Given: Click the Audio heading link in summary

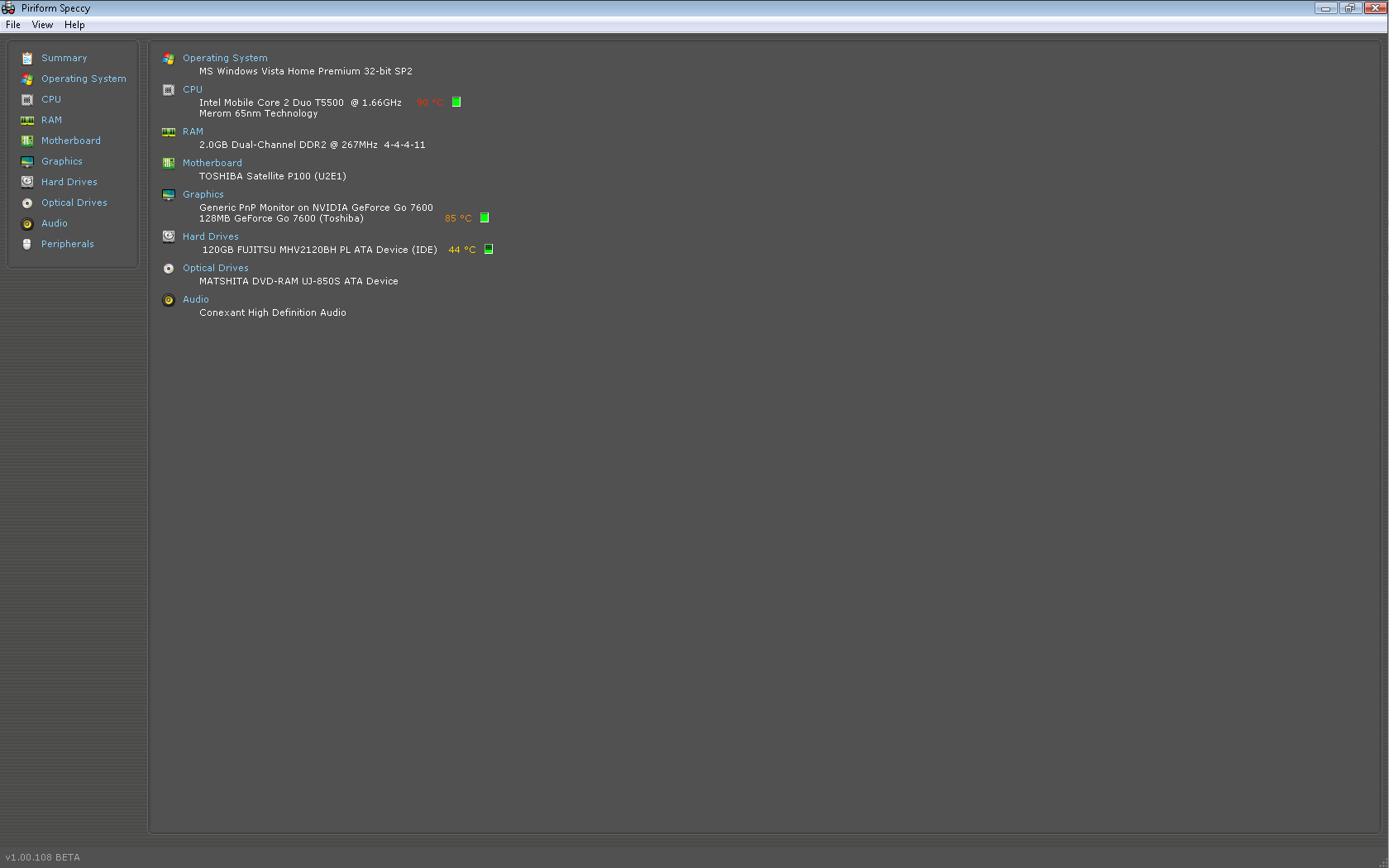Looking at the screenshot, I should tap(196, 299).
